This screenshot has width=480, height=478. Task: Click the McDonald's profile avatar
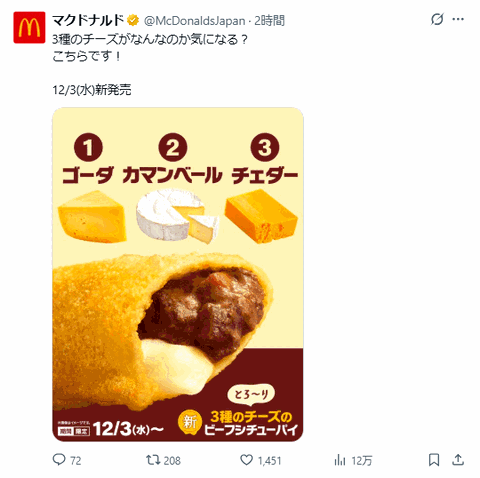coord(29,27)
